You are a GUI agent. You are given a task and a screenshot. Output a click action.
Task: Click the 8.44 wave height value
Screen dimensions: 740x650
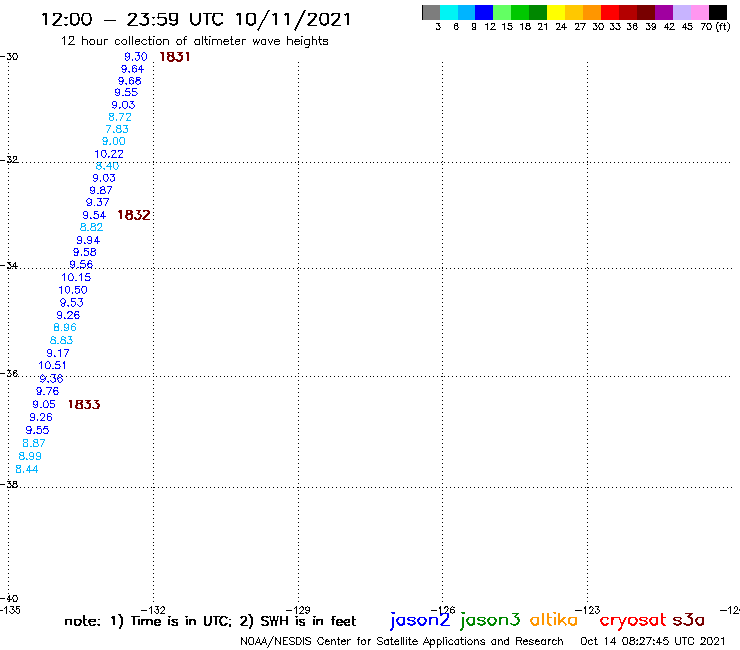pyautogui.click(x=27, y=469)
